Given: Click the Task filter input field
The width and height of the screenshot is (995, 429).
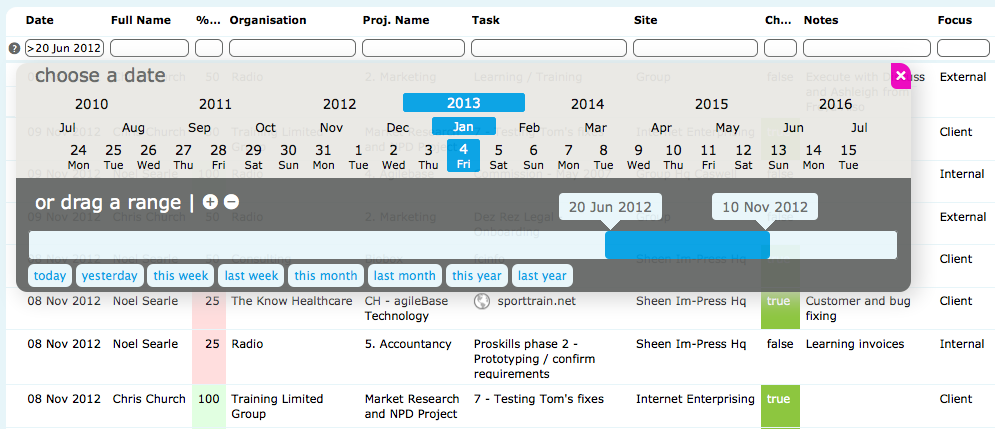Looking at the screenshot, I should tap(547, 48).
